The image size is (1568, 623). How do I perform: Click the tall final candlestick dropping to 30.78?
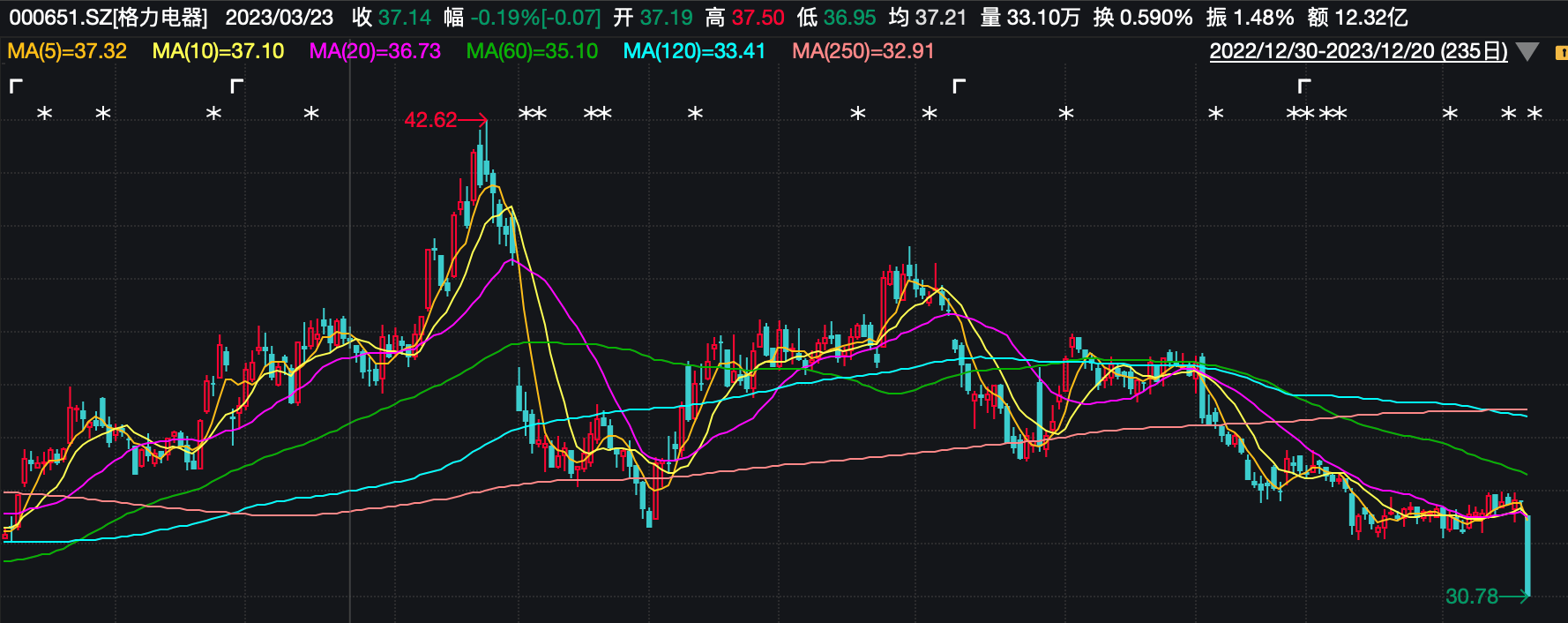click(1527, 556)
